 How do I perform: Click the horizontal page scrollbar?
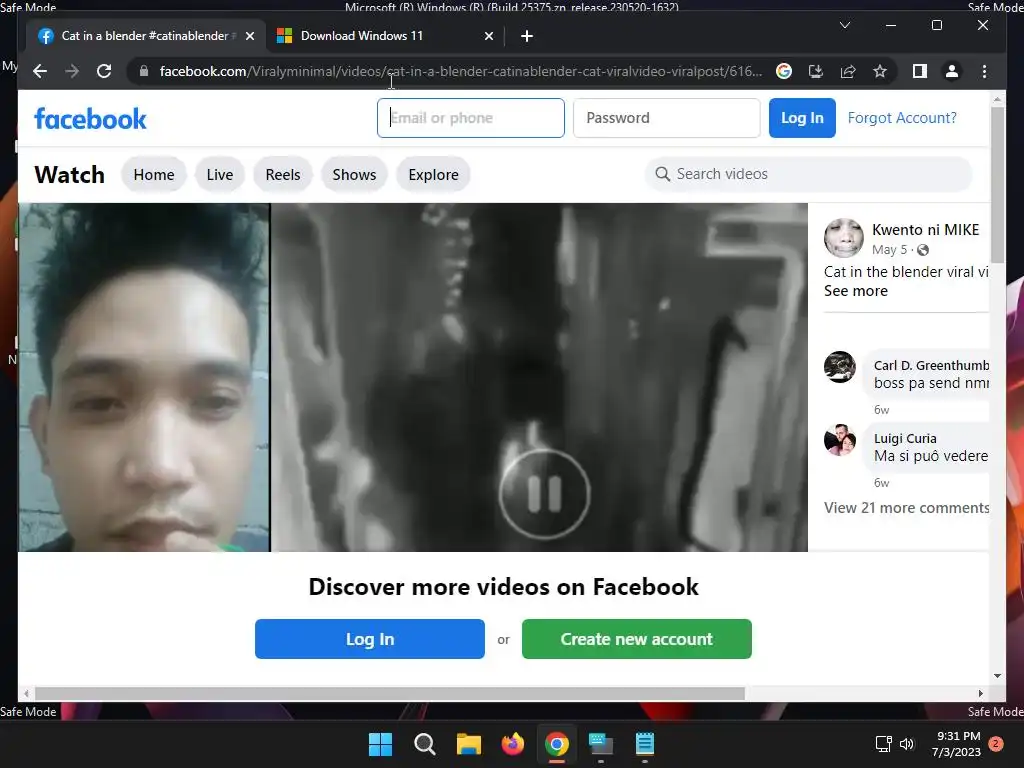[389, 694]
